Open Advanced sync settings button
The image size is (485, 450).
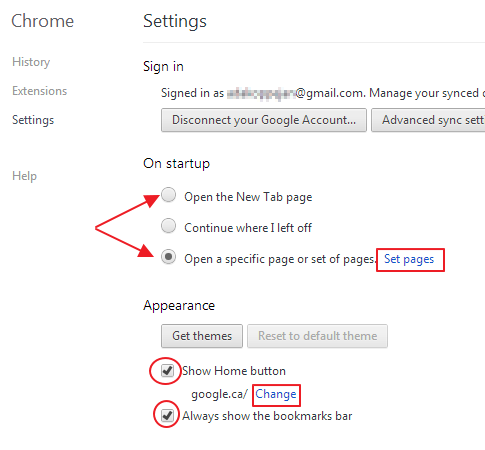coord(428,120)
